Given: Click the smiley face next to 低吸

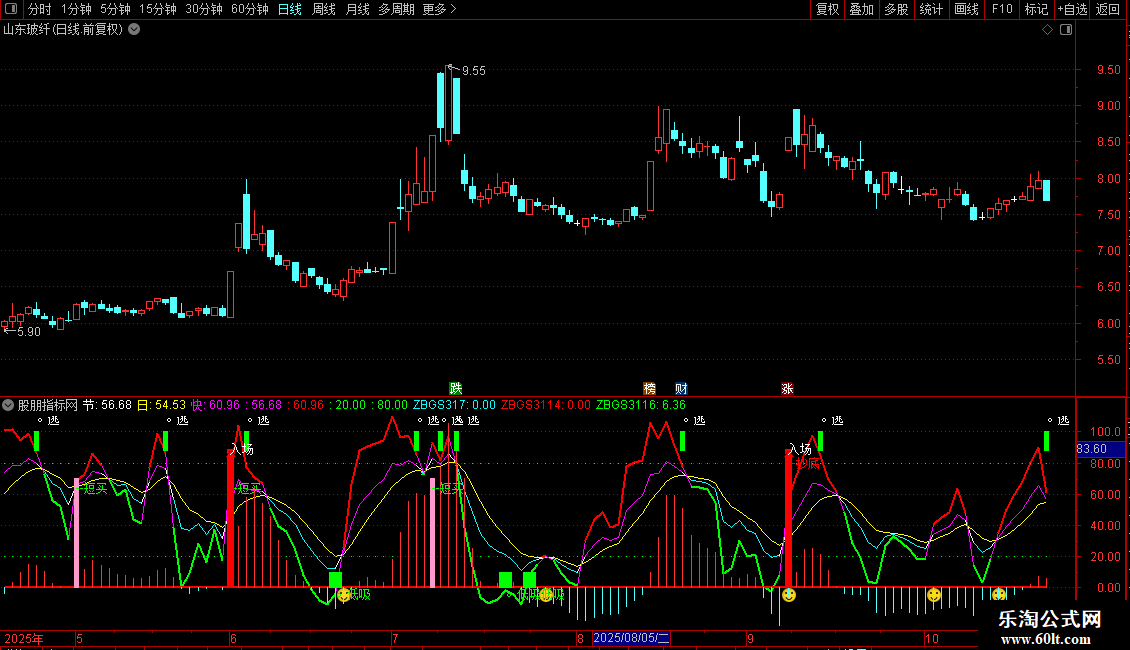Looking at the screenshot, I should point(344,595).
